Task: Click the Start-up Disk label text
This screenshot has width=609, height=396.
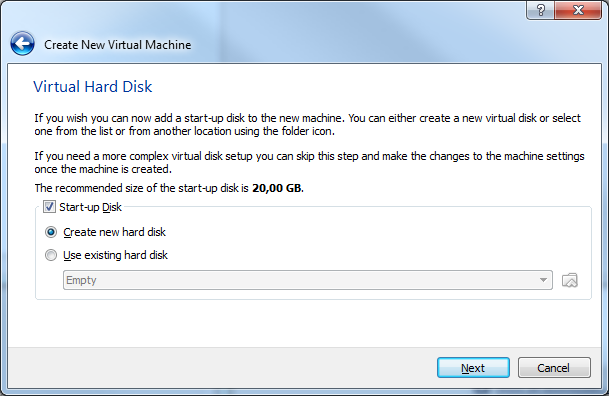Action: coord(90,207)
